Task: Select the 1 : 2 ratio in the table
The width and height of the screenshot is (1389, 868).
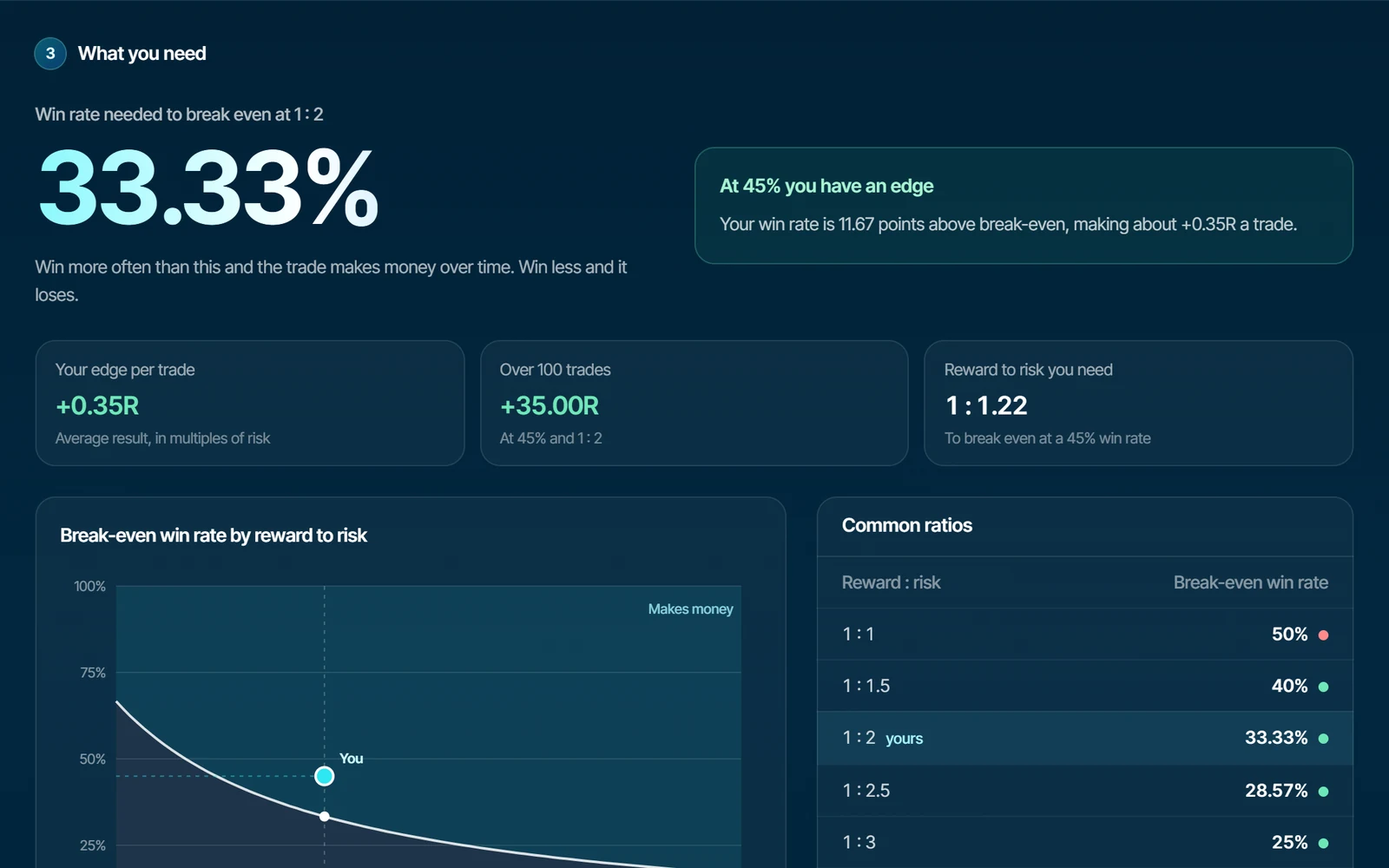Action: click(x=1085, y=739)
